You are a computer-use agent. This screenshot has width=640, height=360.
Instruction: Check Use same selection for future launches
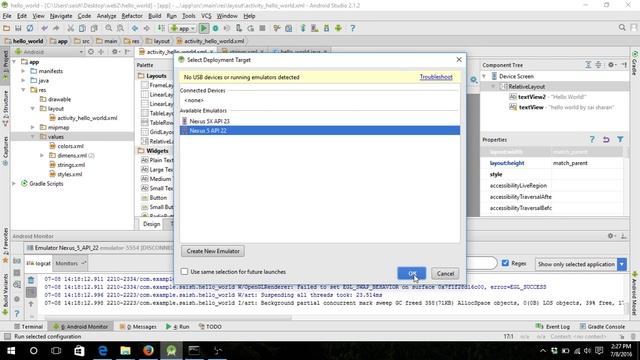click(x=184, y=271)
